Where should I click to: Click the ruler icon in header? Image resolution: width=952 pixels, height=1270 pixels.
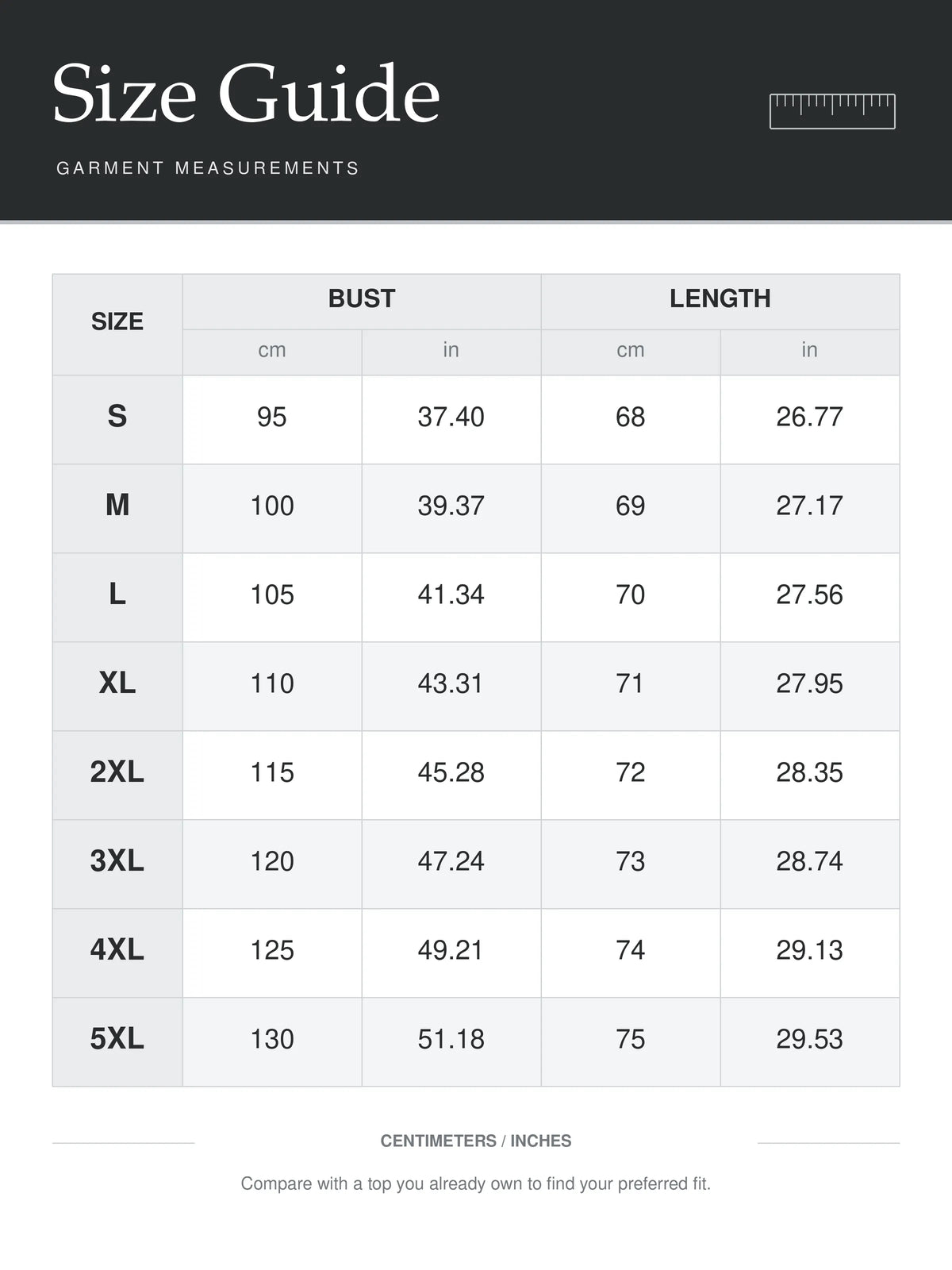tap(832, 111)
